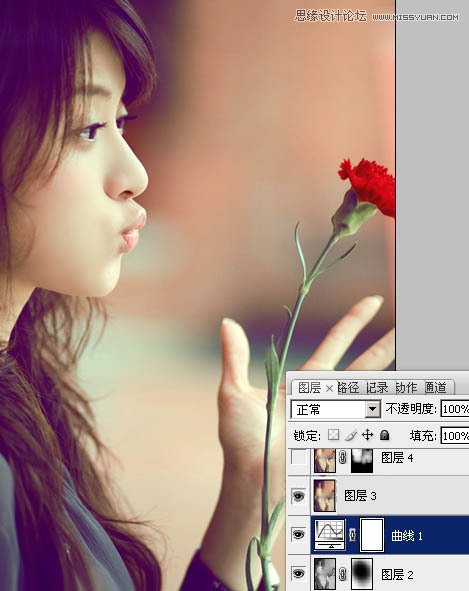Select the 图层 3 image thumbnail

pos(325,496)
